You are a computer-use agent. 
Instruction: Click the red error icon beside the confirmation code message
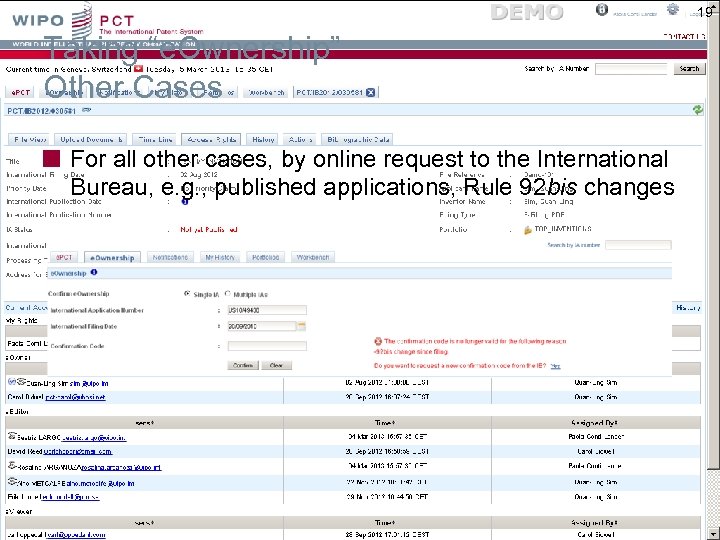tap(378, 341)
